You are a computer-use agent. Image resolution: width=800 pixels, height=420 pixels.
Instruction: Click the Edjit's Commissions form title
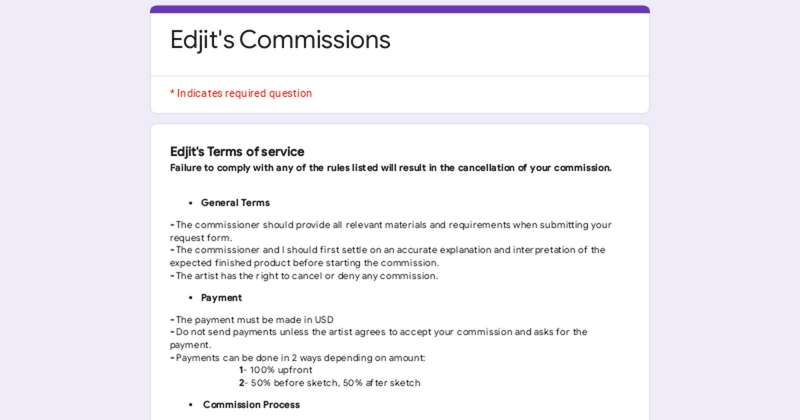click(x=280, y=40)
